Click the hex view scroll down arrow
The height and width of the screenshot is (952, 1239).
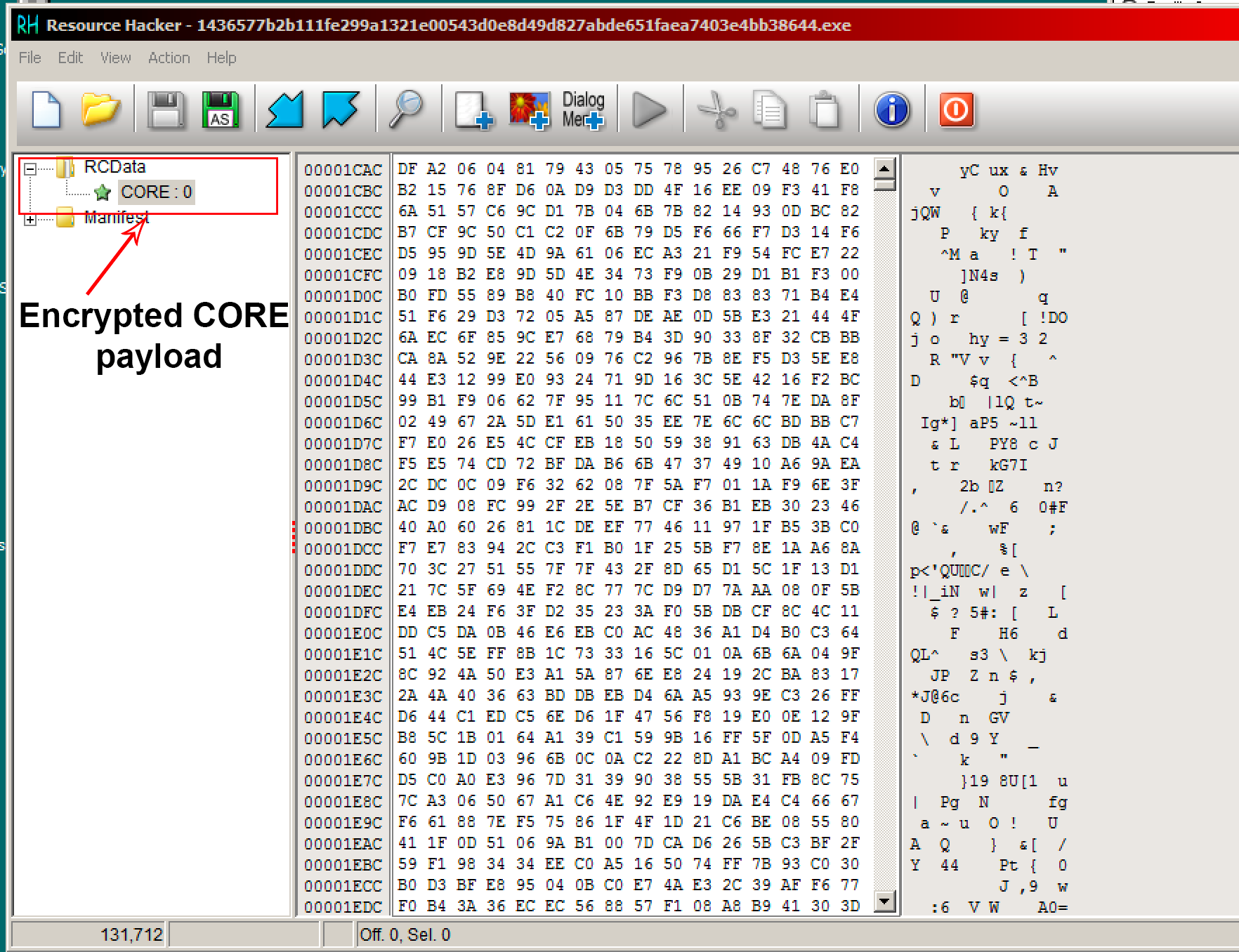click(885, 901)
